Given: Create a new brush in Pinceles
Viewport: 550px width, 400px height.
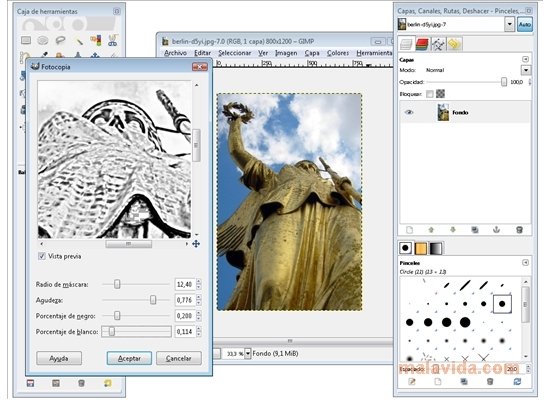Looking at the screenshot, I should click(438, 382).
